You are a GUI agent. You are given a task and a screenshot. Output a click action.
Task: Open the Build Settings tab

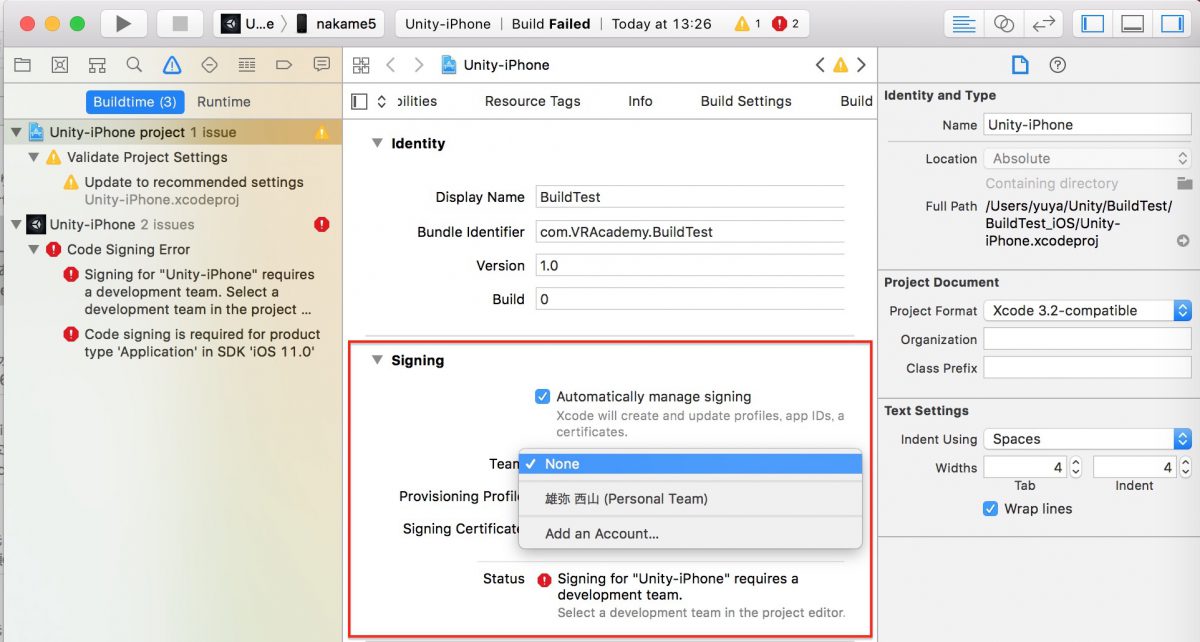[746, 101]
